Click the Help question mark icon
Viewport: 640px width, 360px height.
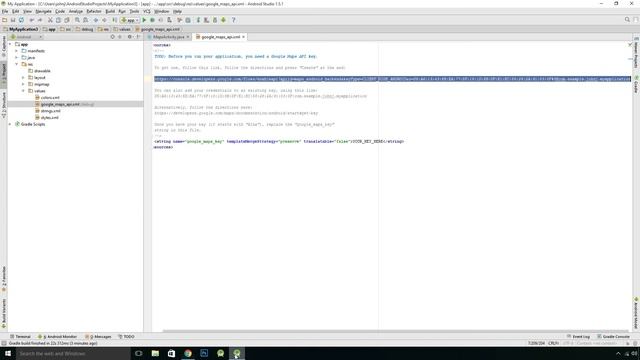coord(233,20)
